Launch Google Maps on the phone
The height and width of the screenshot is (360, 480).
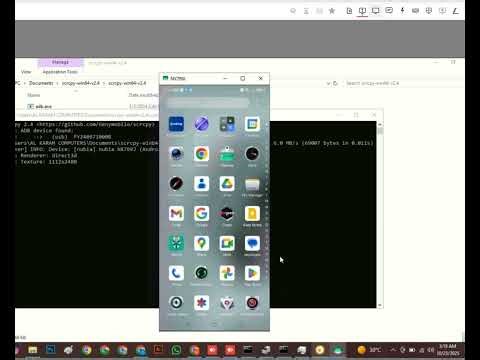click(x=201, y=243)
